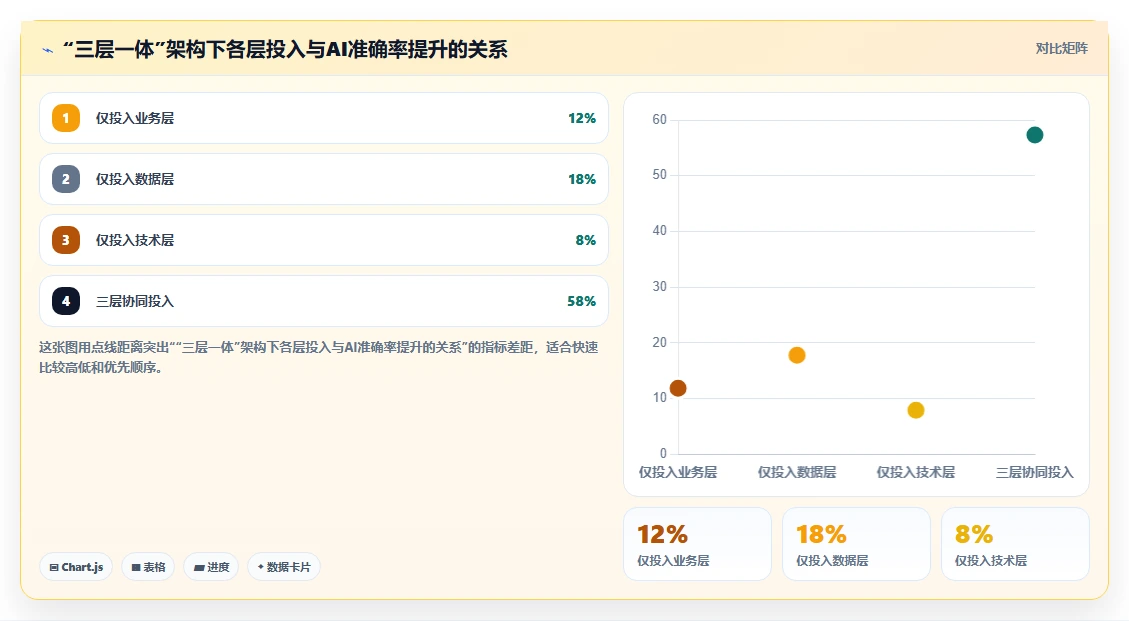Click the 仅投入业务层 x-axis label
Viewport: 1129px width, 621px height.
(678, 473)
